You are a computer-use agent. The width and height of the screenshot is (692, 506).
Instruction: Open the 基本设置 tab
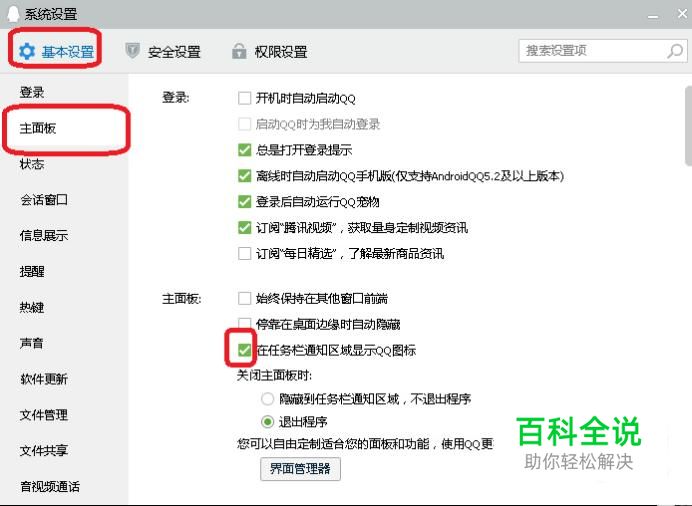[x=56, y=52]
